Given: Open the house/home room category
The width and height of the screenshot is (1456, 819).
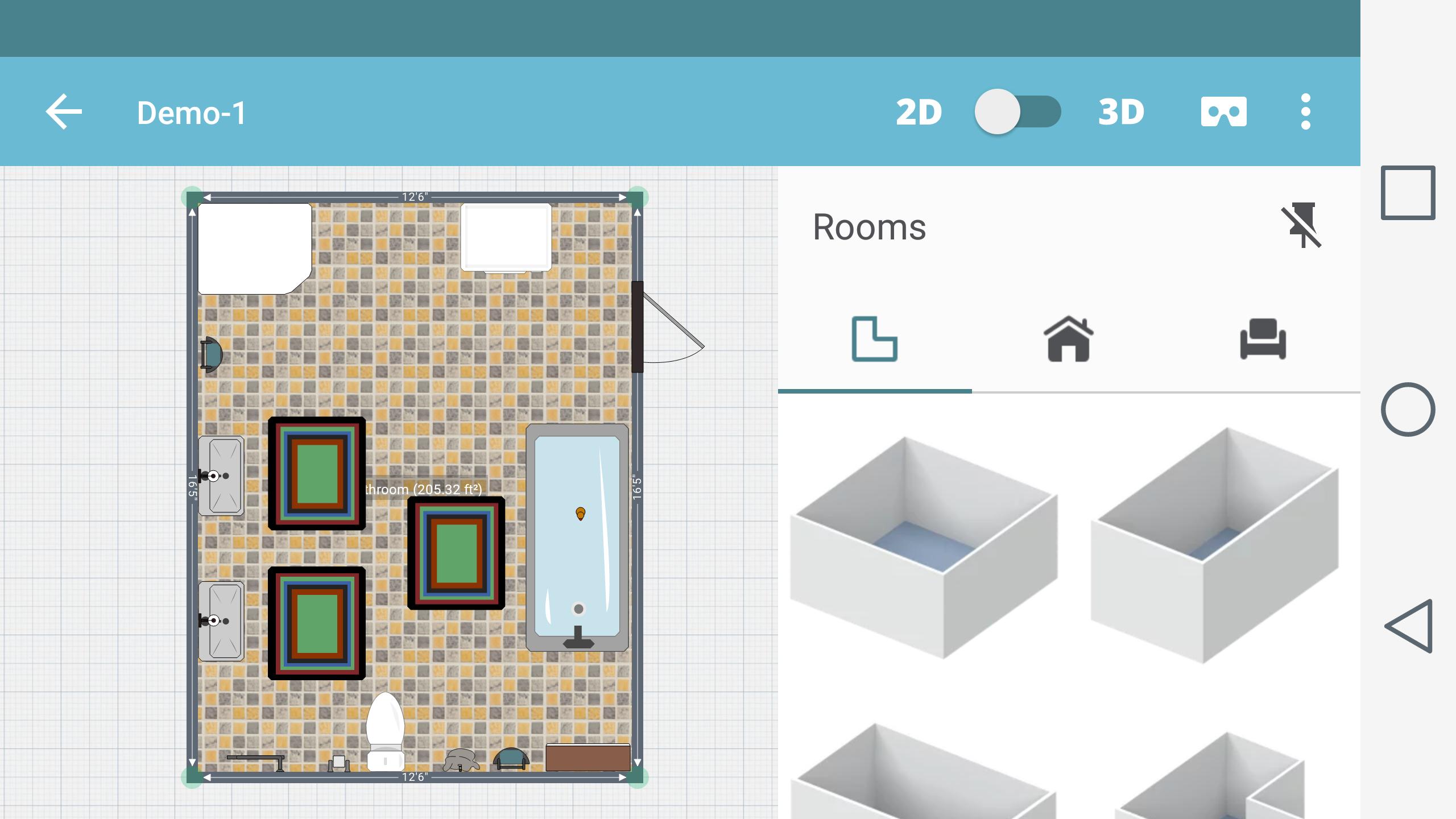Looking at the screenshot, I should pyautogui.click(x=1067, y=339).
